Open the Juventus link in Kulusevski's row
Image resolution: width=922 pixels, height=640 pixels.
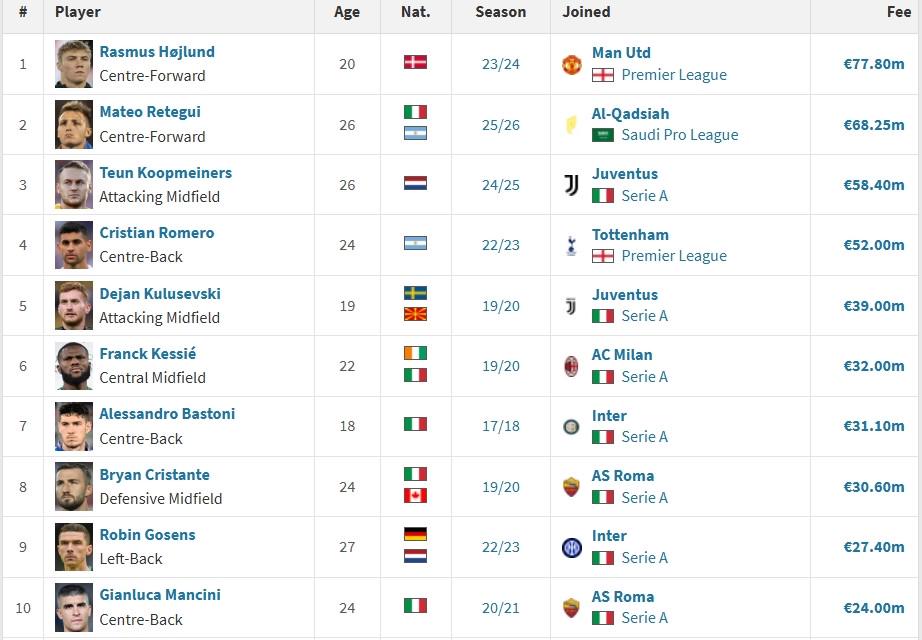624,295
